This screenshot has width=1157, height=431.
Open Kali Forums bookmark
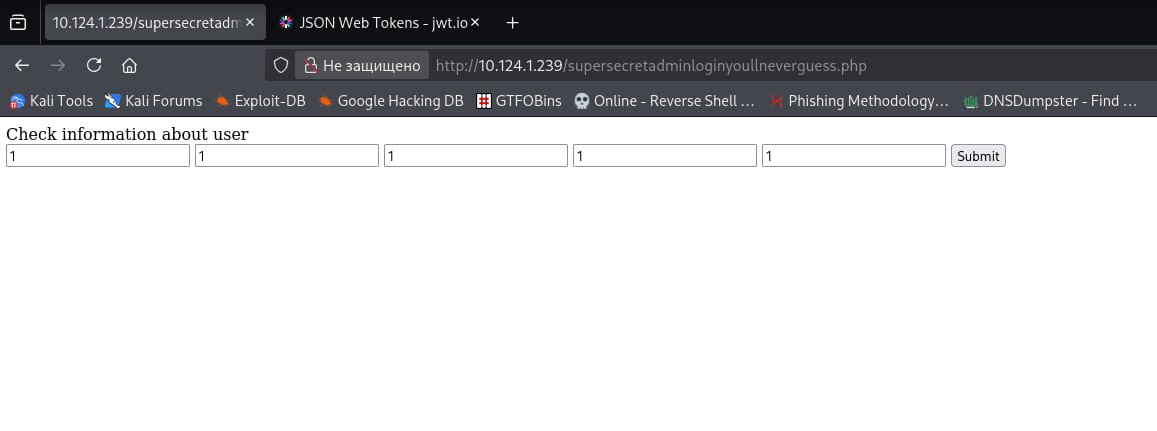153,101
